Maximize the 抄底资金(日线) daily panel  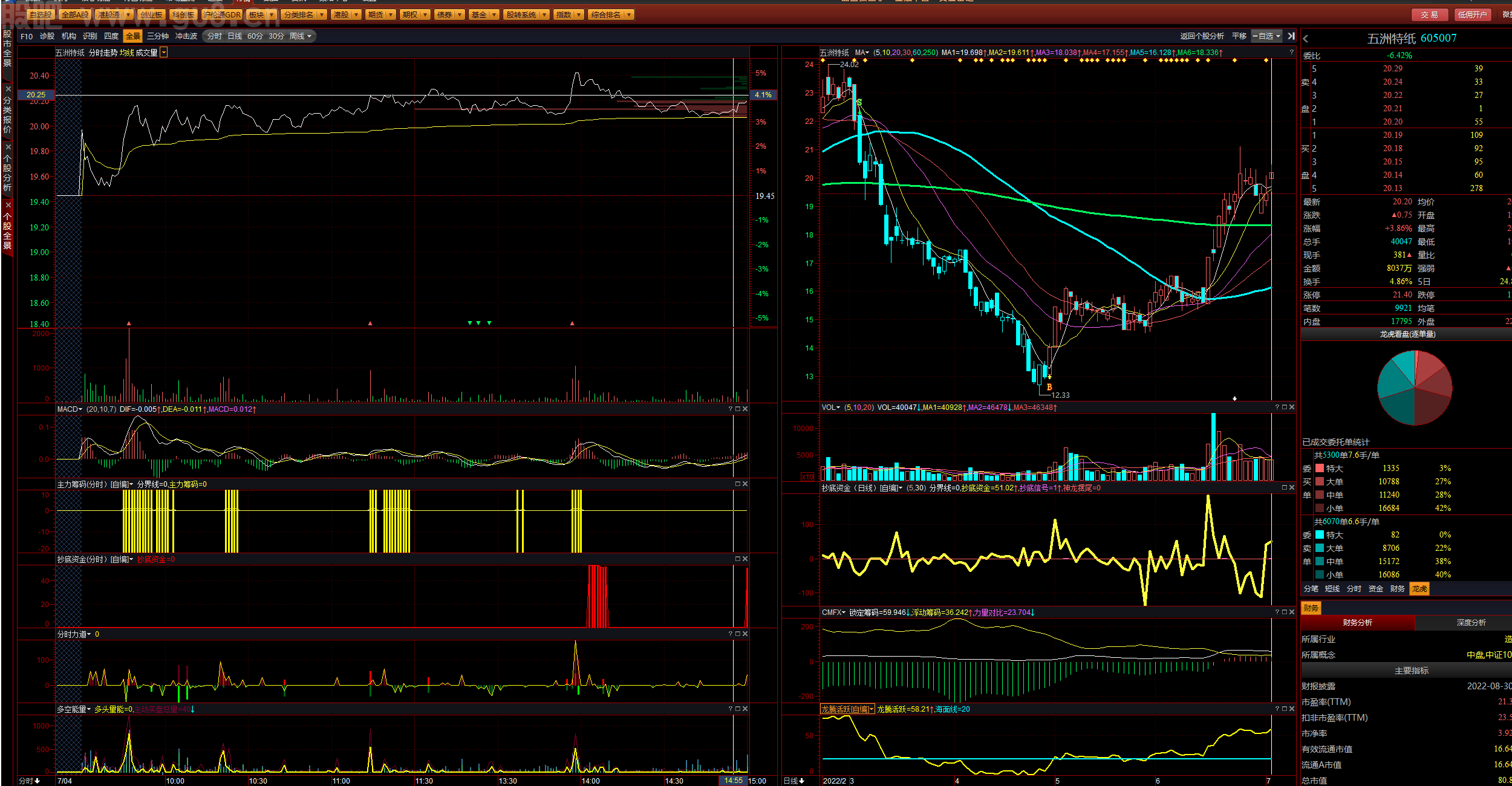[x=1285, y=487]
